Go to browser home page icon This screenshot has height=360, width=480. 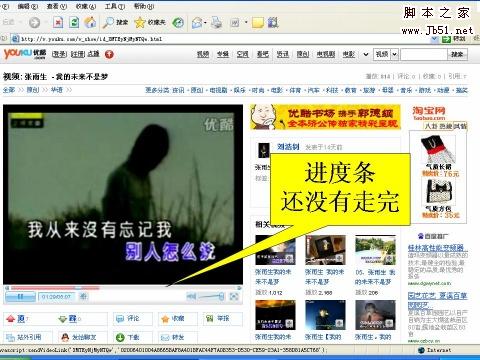point(90,23)
